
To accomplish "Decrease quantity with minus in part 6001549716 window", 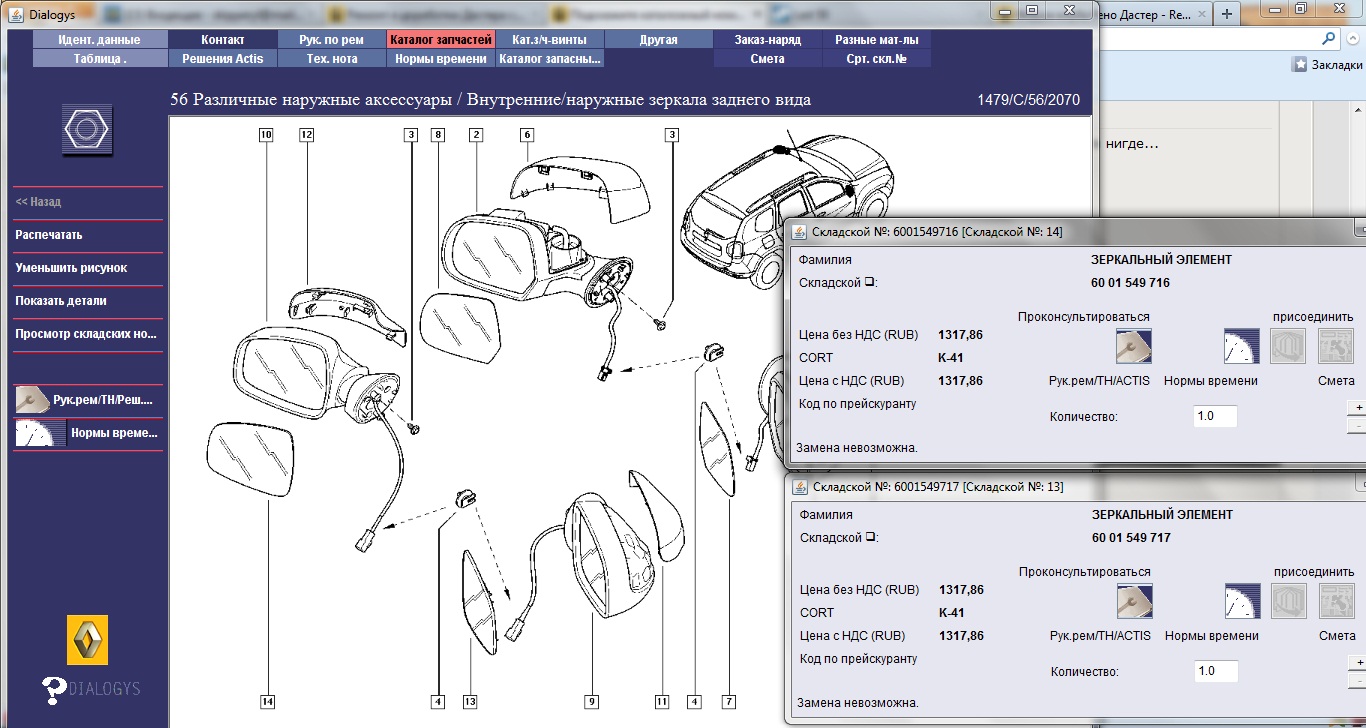I will 1357,425.
